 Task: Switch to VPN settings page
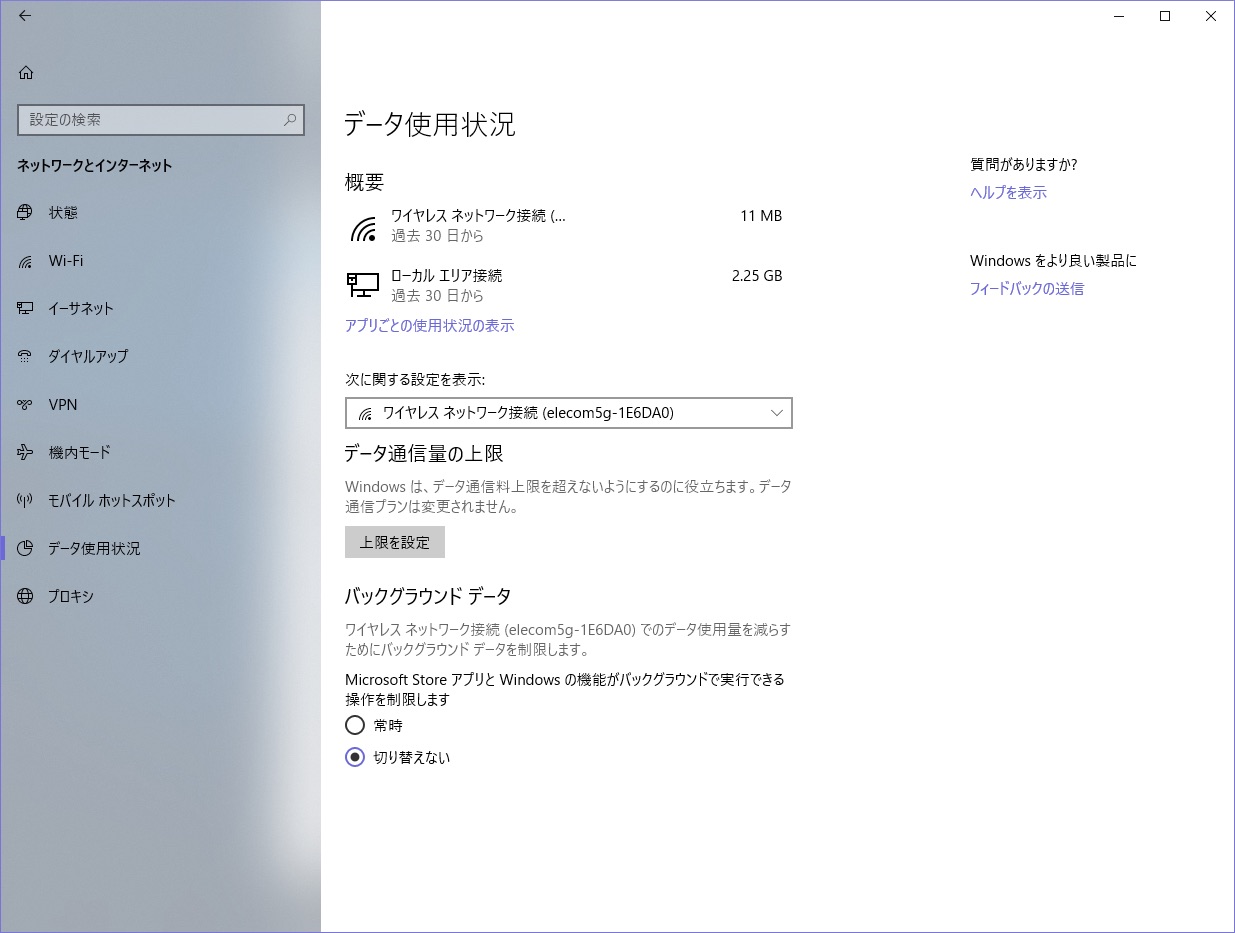pos(160,405)
